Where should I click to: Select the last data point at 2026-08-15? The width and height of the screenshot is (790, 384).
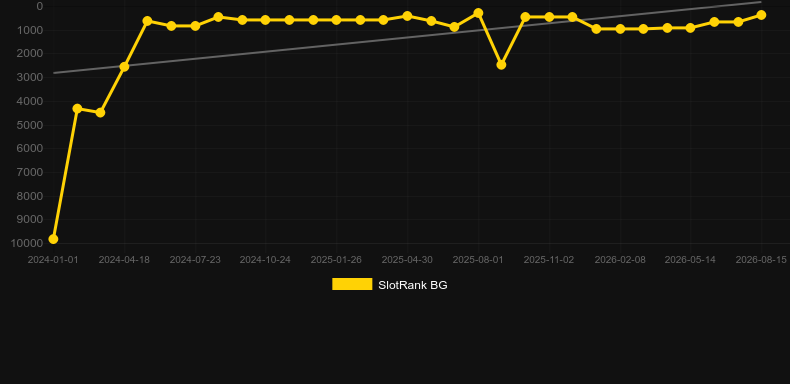761,15
